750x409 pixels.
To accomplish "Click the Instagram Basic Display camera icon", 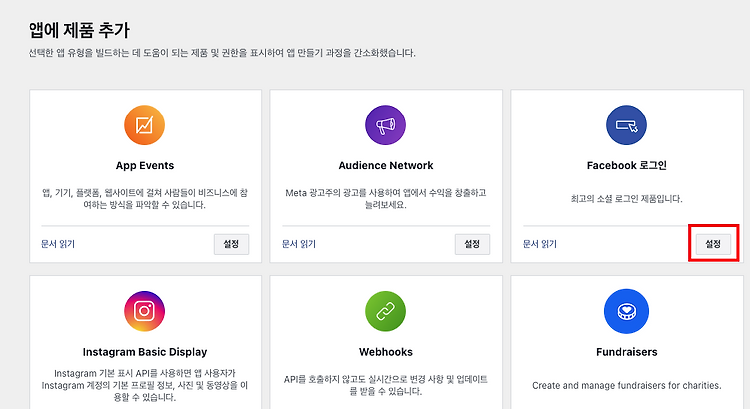I will tap(144, 311).
